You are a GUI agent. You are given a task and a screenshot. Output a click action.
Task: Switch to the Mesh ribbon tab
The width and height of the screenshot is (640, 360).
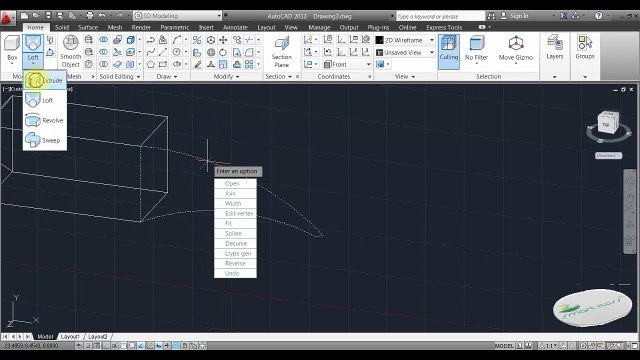pos(115,27)
